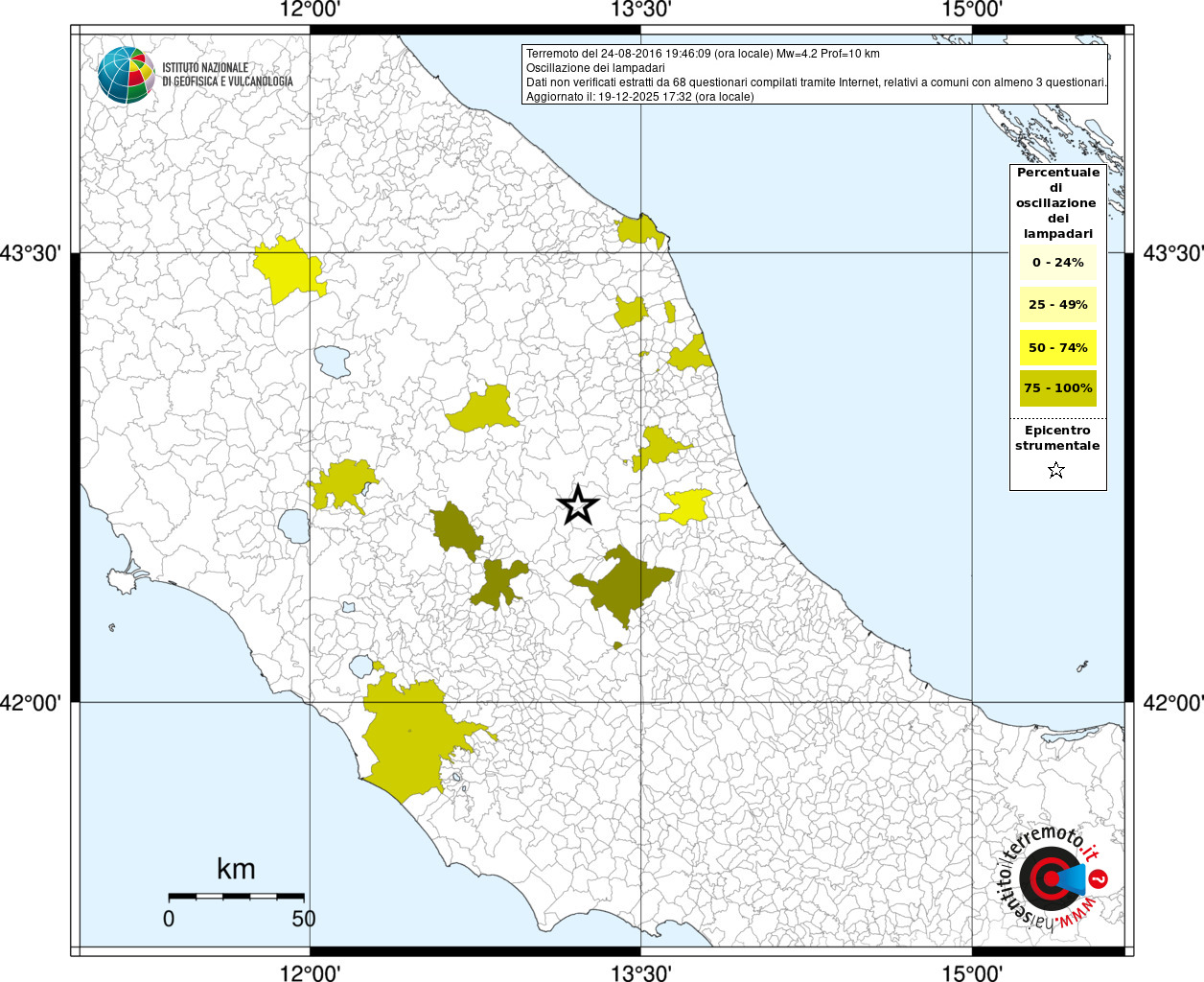Viewport: 1204px width, 982px height.
Task: Click the 'Istituto Nazionale di Geofisica e Vulcanologia' text
Action: click(x=227, y=75)
